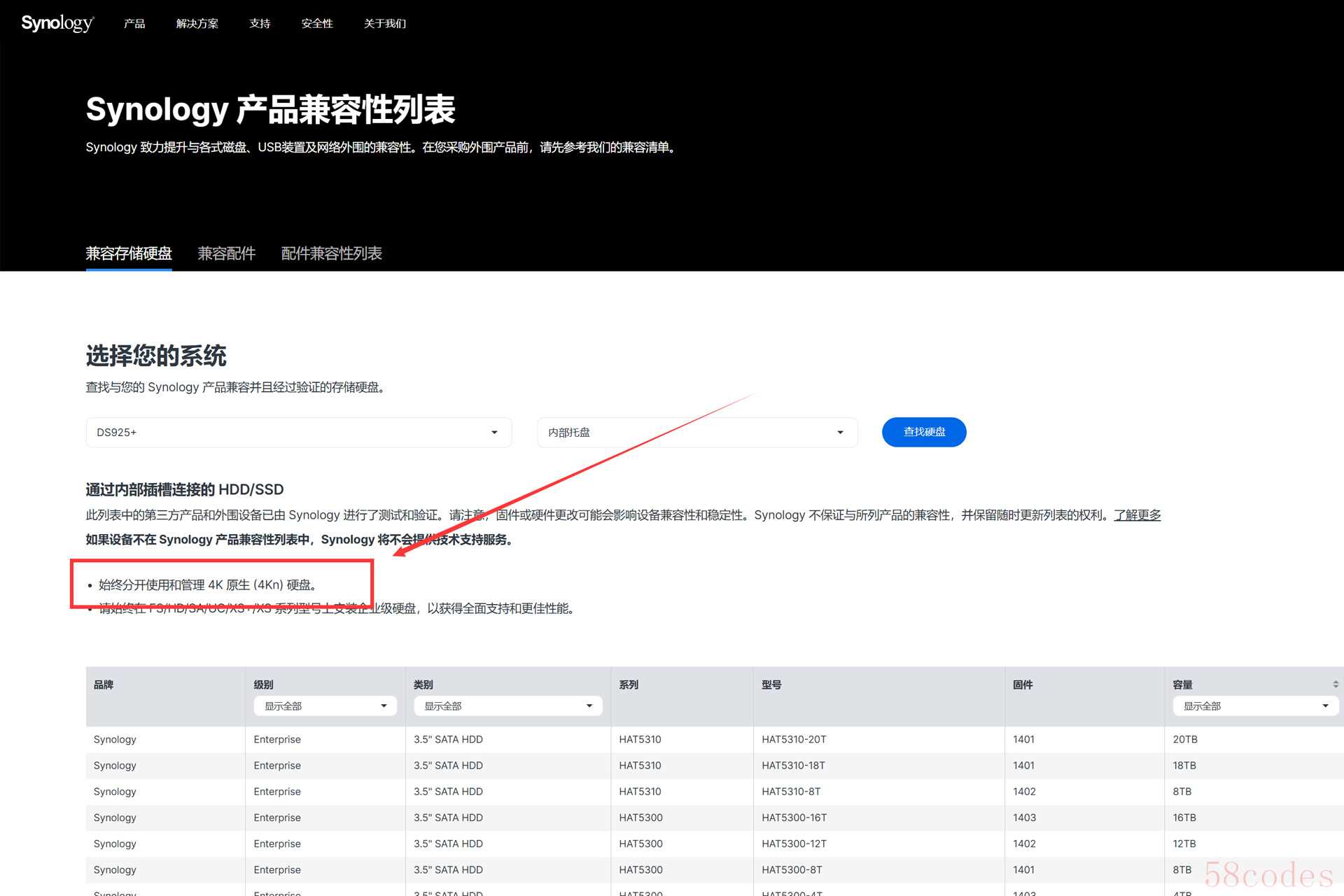Click 3.5" SATA HDD in HAT5310-8T row
This screenshot has height=896, width=1344.
point(448,791)
